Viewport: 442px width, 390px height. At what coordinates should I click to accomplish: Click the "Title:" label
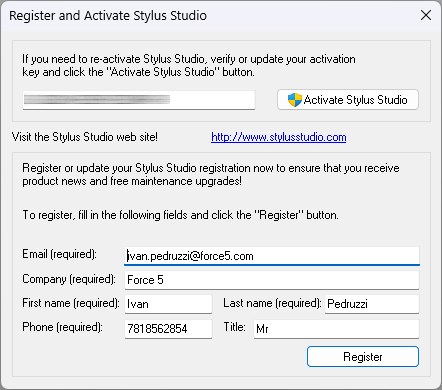tap(234, 327)
